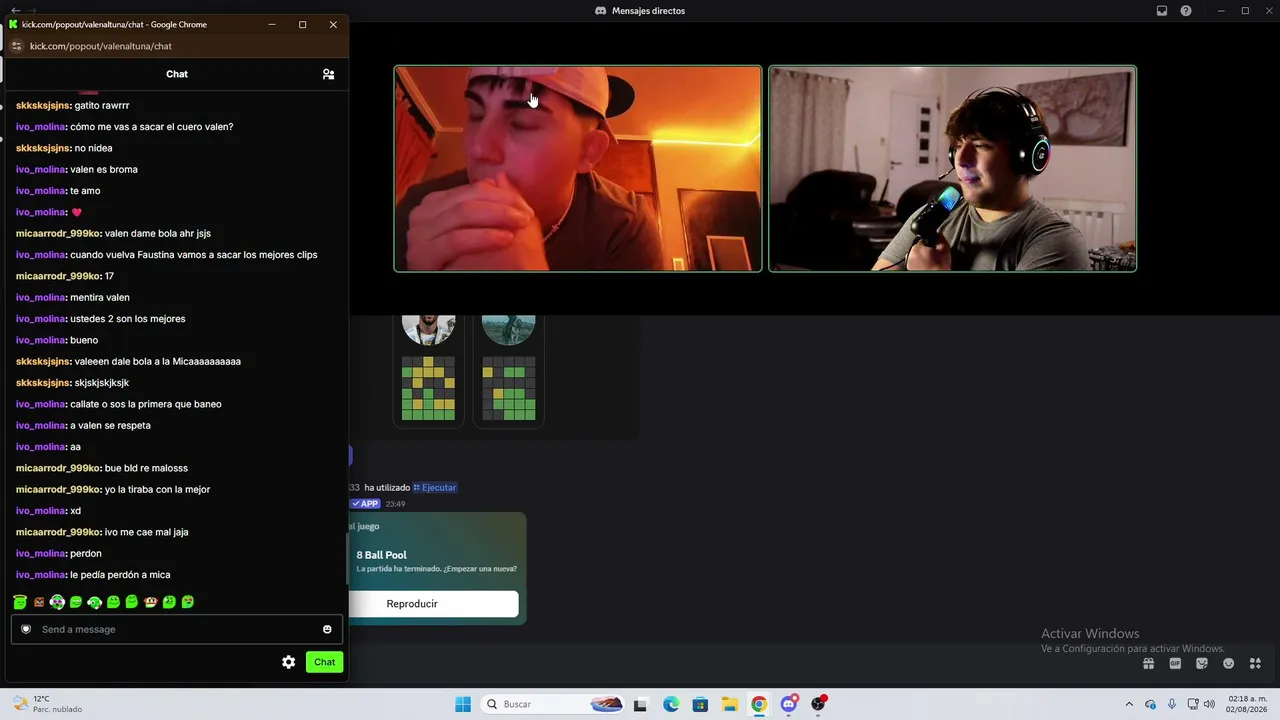Open Windows Start menu
The width and height of the screenshot is (1280, 720).
point(463,704)
